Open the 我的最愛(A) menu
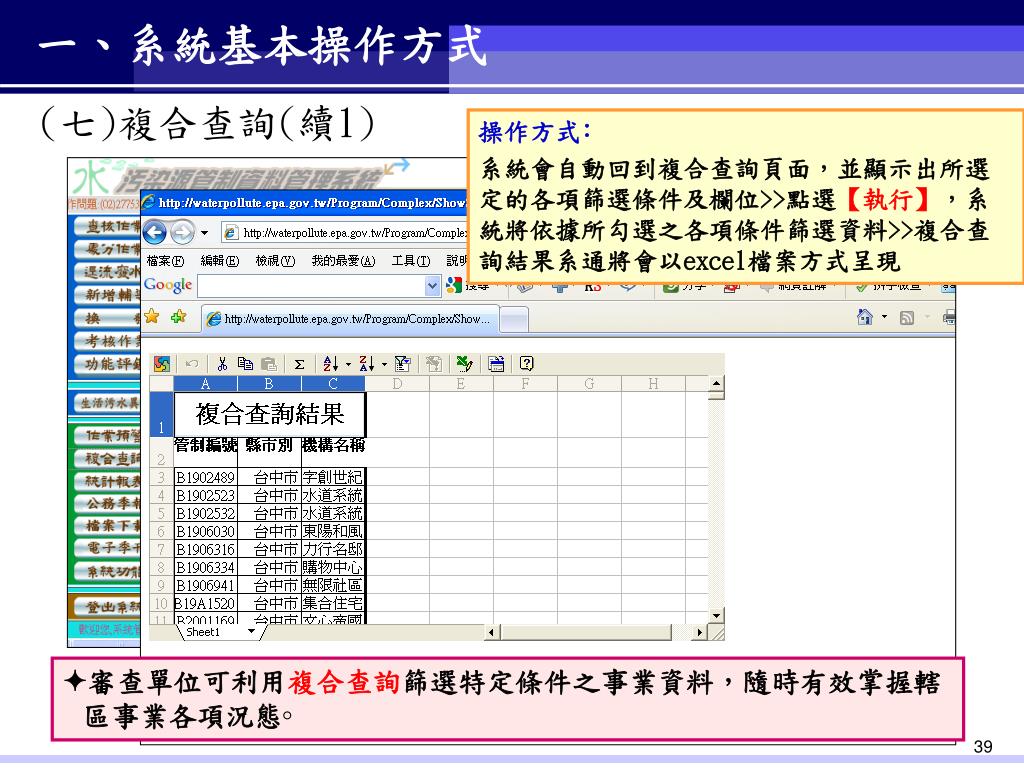1024x768 pixels. (x=343, y=261)
